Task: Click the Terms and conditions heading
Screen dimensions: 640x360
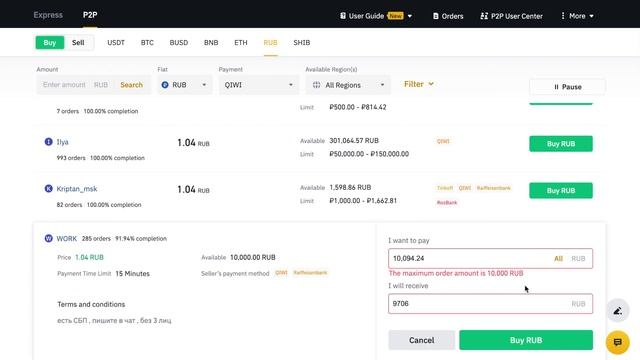Action: (x=91, y=304)
